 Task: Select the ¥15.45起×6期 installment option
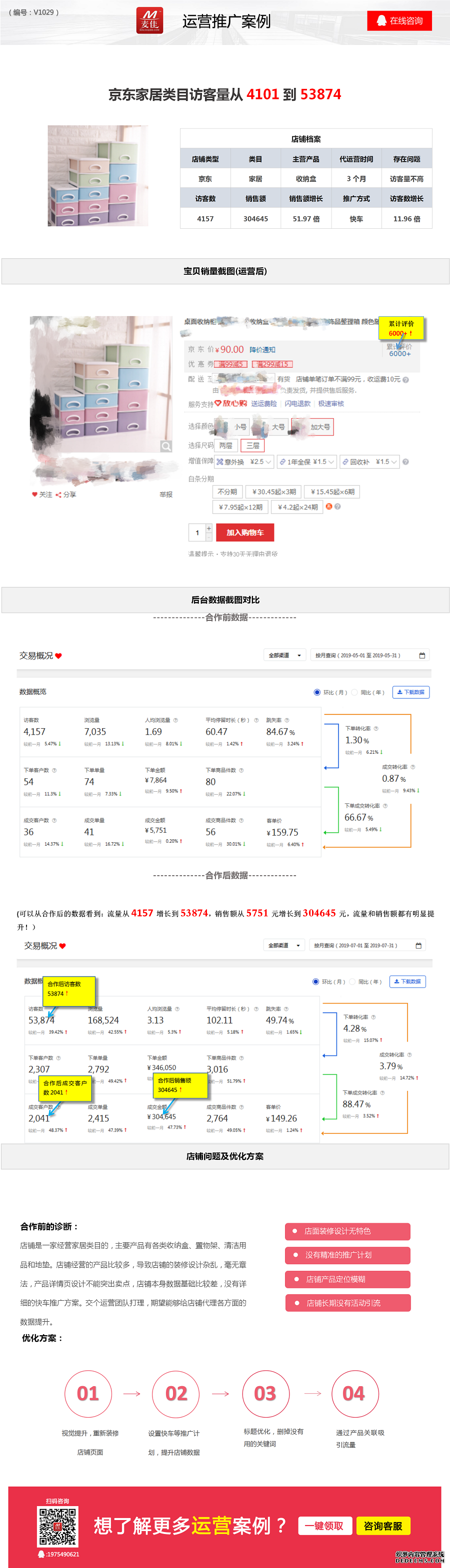point(332,491)
